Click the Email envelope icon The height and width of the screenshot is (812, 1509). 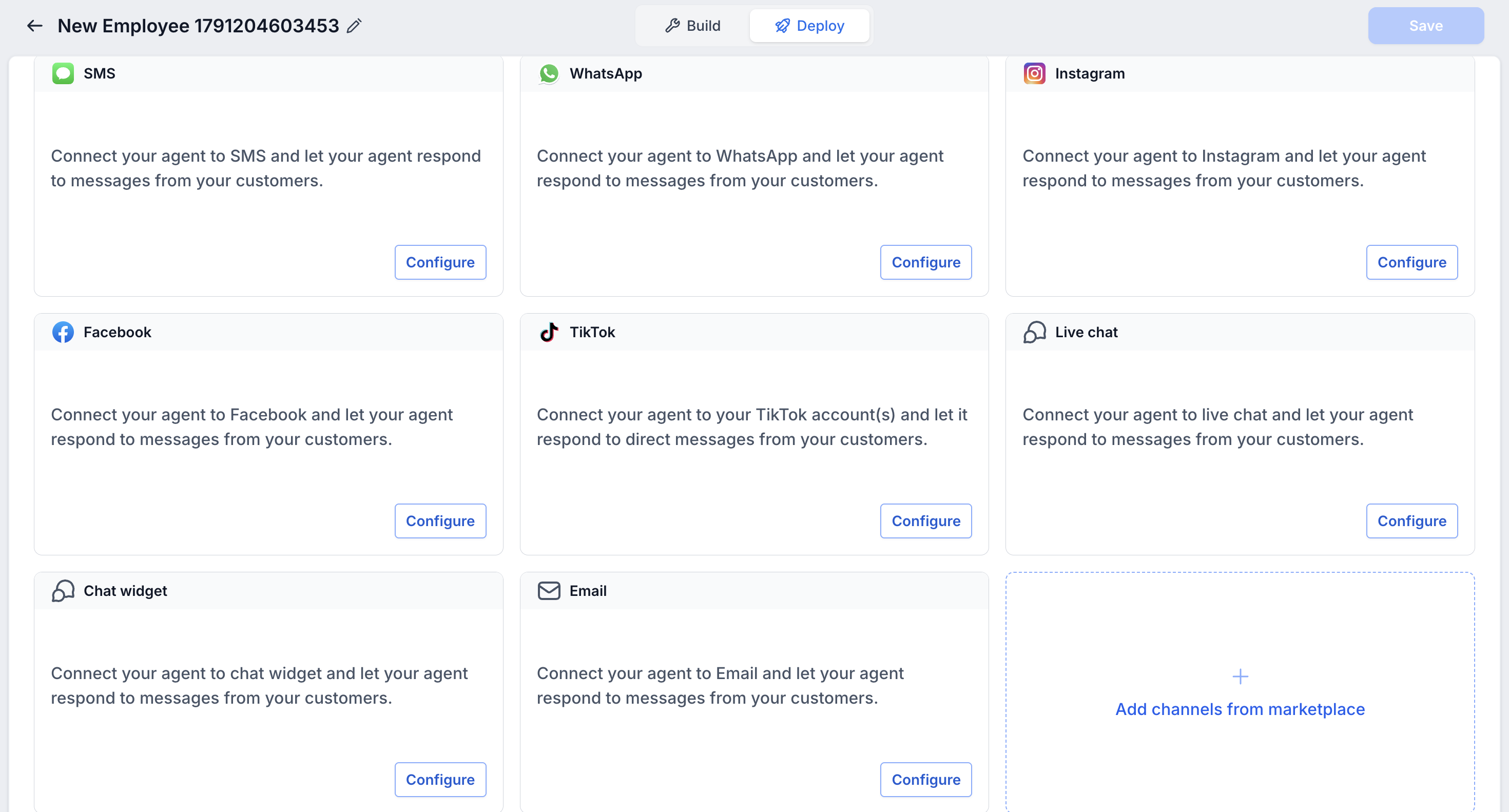point(549,591)
